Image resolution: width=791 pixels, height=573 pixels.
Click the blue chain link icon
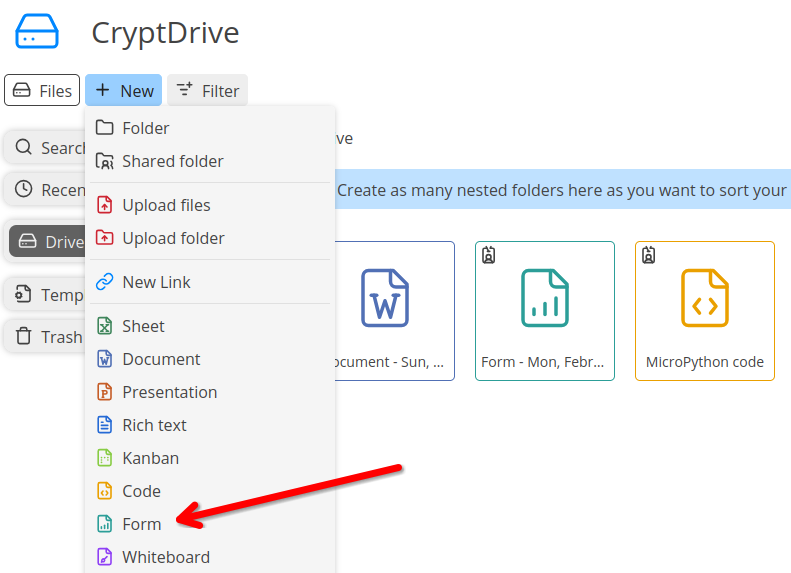tap(104, 281)
